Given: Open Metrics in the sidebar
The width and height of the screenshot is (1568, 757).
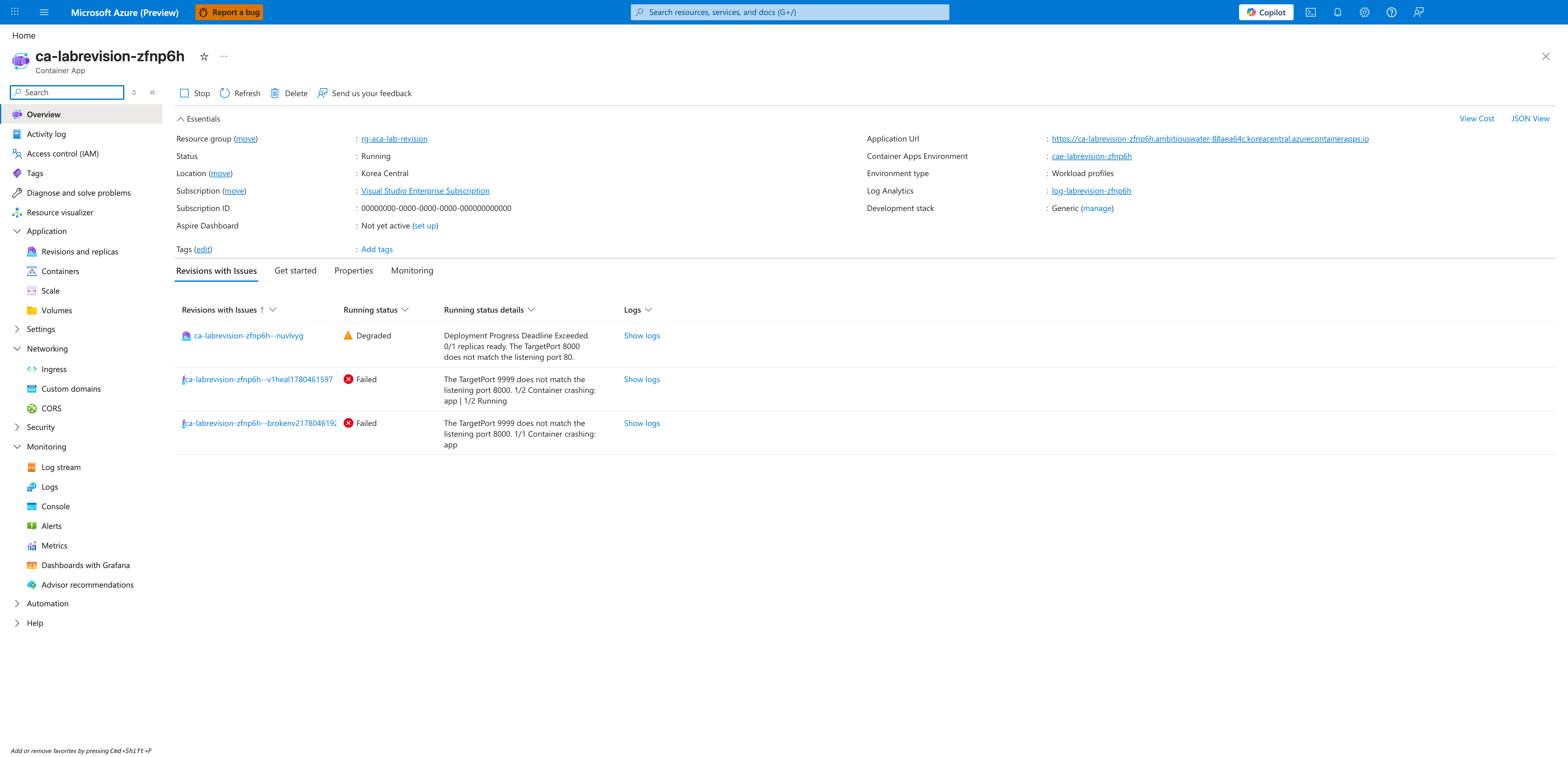Looking at the screenshot, I should tap(54, 546).
